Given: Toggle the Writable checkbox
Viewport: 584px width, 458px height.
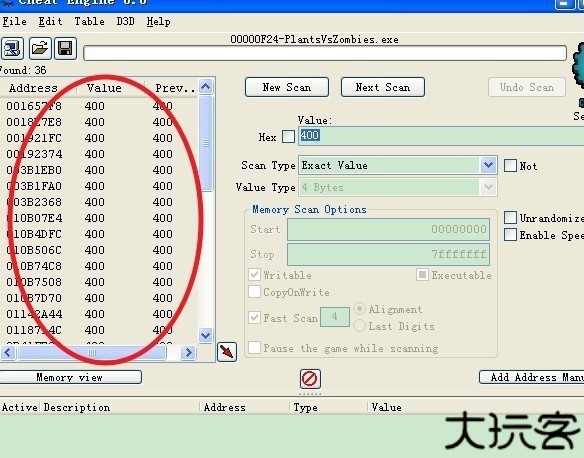Looking at the screenshot, I should click(254, 275).
